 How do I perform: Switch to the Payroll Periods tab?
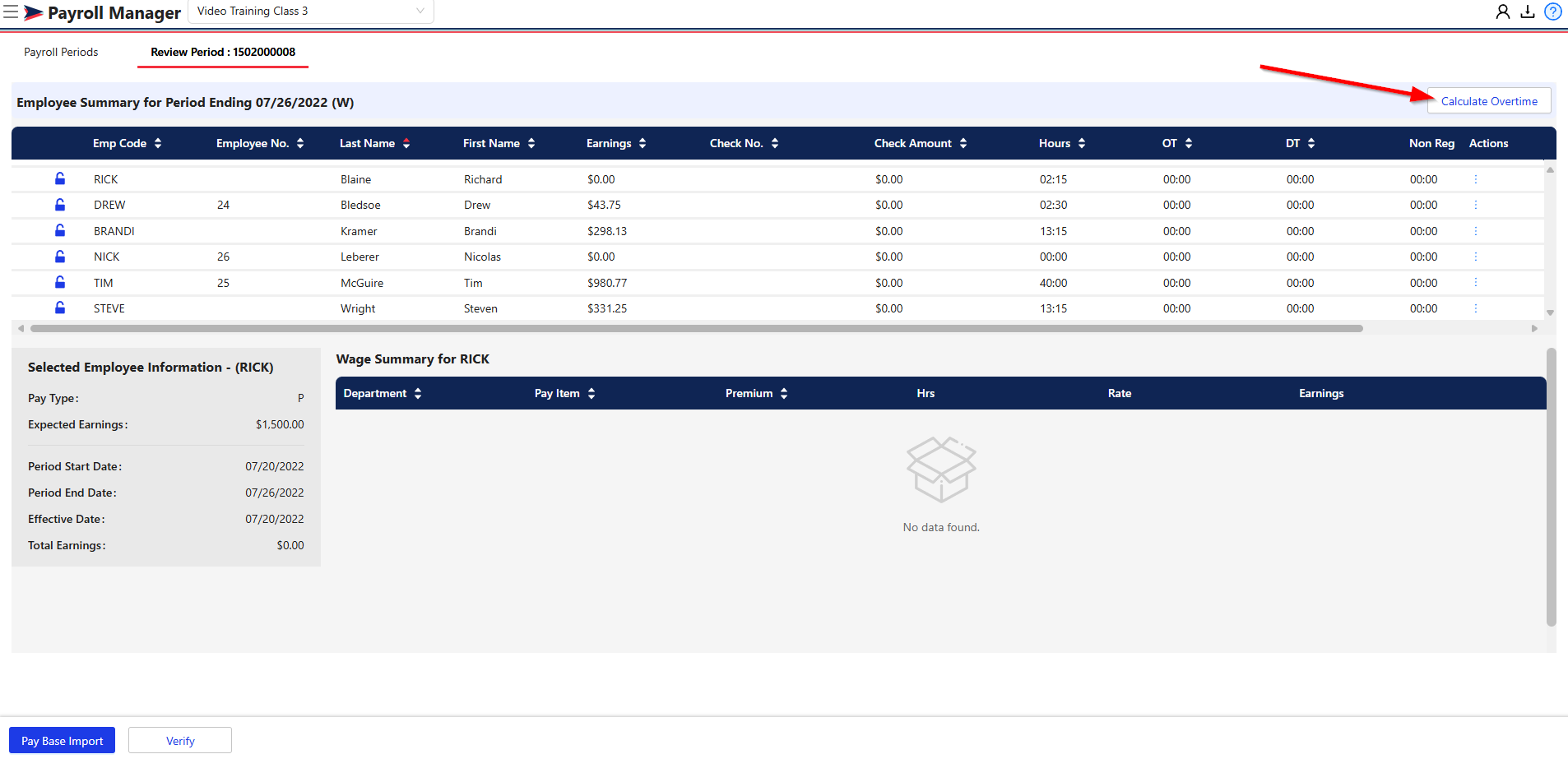click(x=61, y=52)
